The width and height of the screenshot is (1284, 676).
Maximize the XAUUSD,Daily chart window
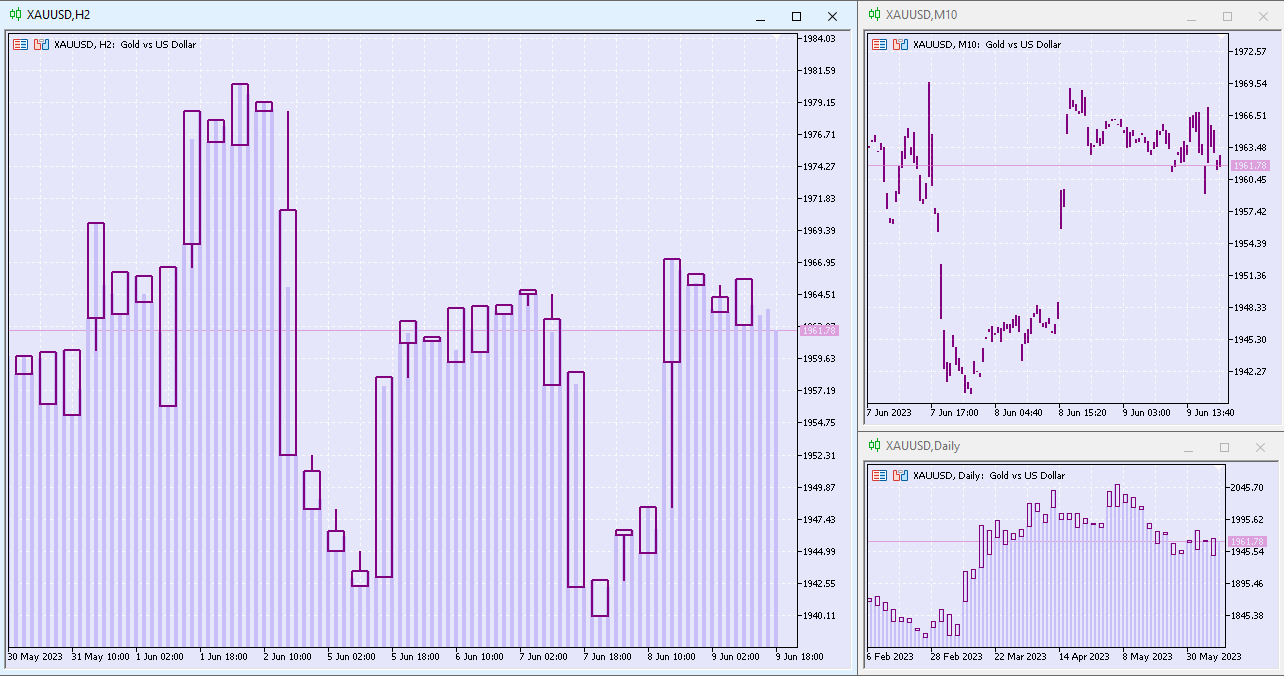(1225, 448)
